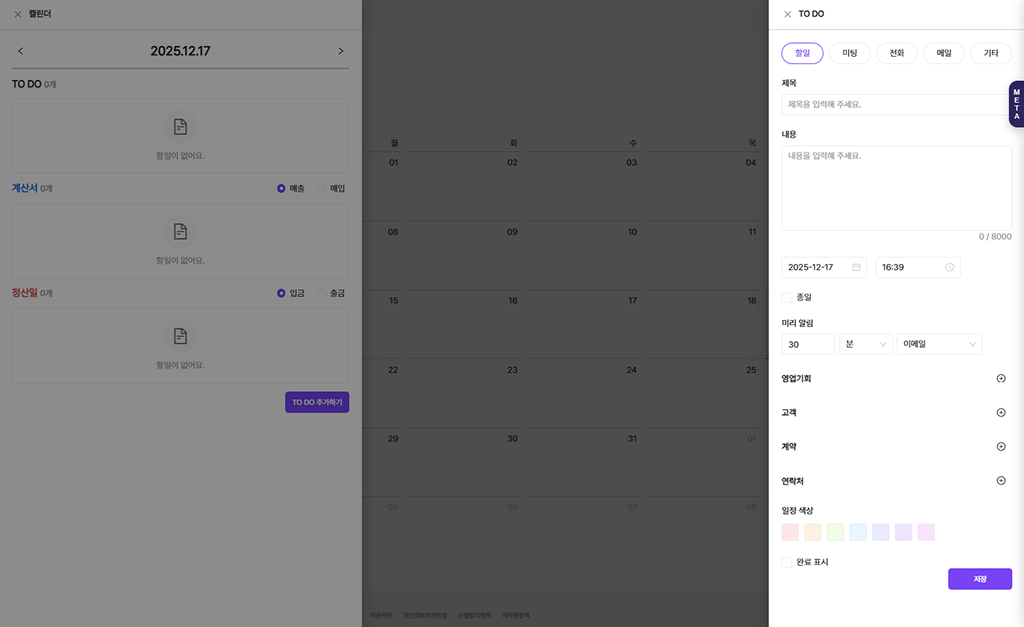Check the 완료 표시 checkbox
Screen dimensions: 1024x627
[787, 562]
